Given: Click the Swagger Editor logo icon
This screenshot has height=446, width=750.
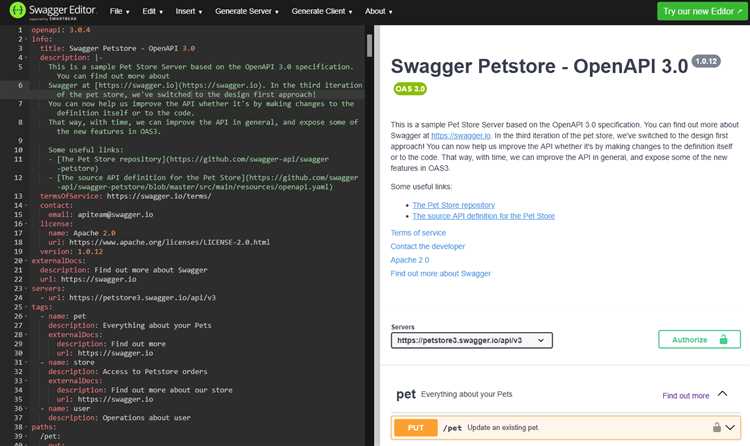Looking at the screenshot, I should click(17, 10).
